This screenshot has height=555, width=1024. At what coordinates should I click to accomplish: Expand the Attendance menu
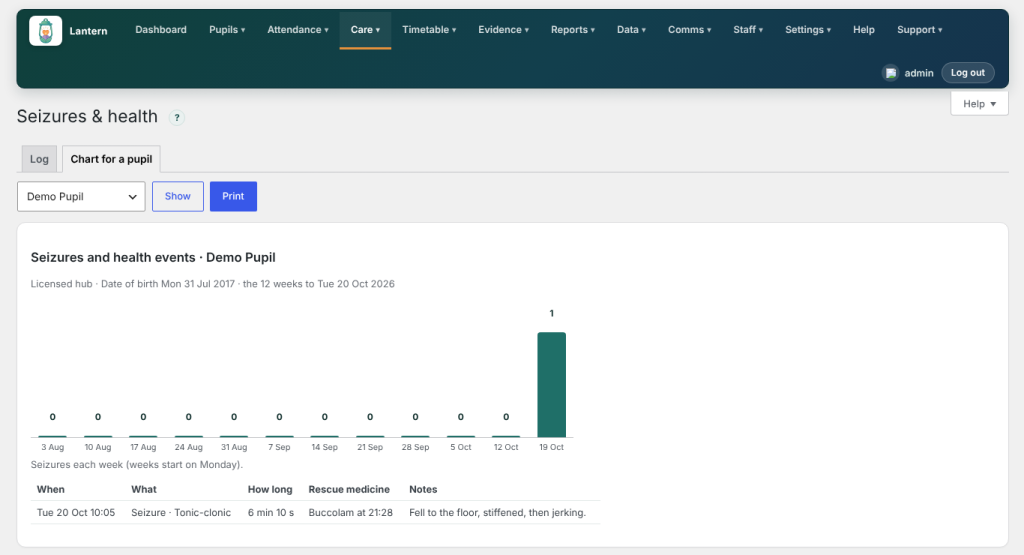click(x=298, y=30)
